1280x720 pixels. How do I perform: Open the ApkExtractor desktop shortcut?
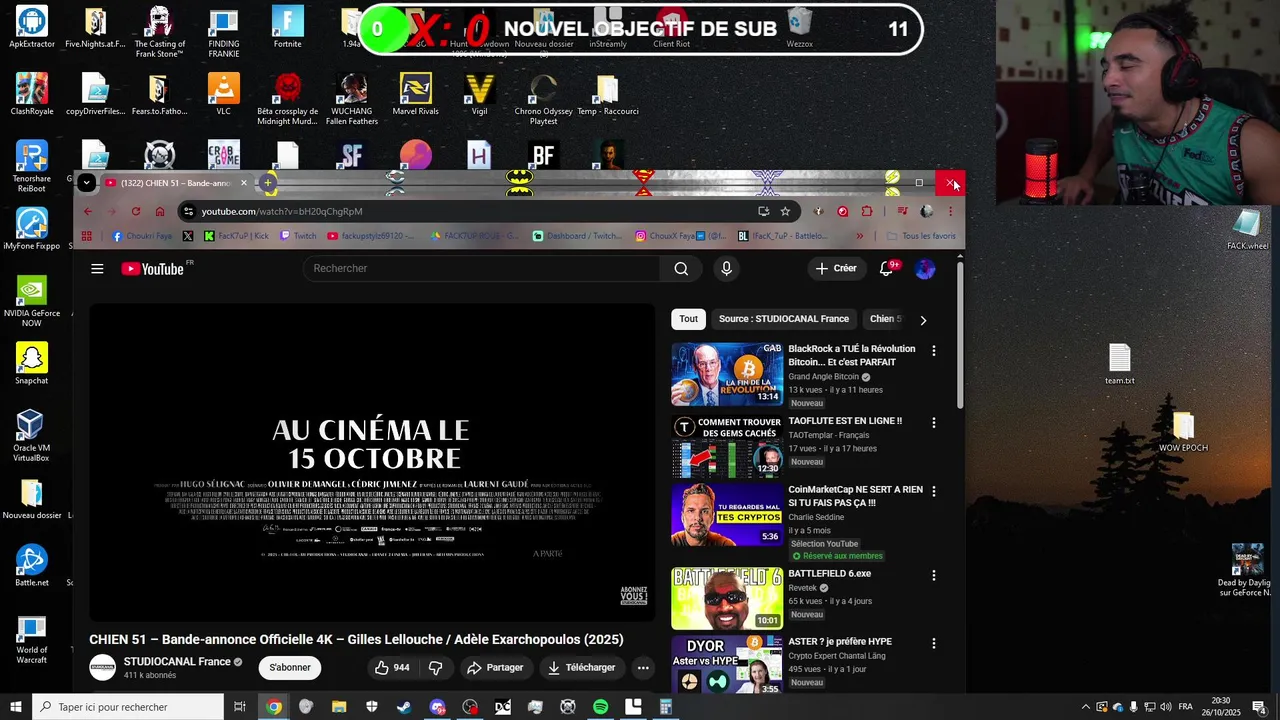pyautogui.click(x=32, y=28)
